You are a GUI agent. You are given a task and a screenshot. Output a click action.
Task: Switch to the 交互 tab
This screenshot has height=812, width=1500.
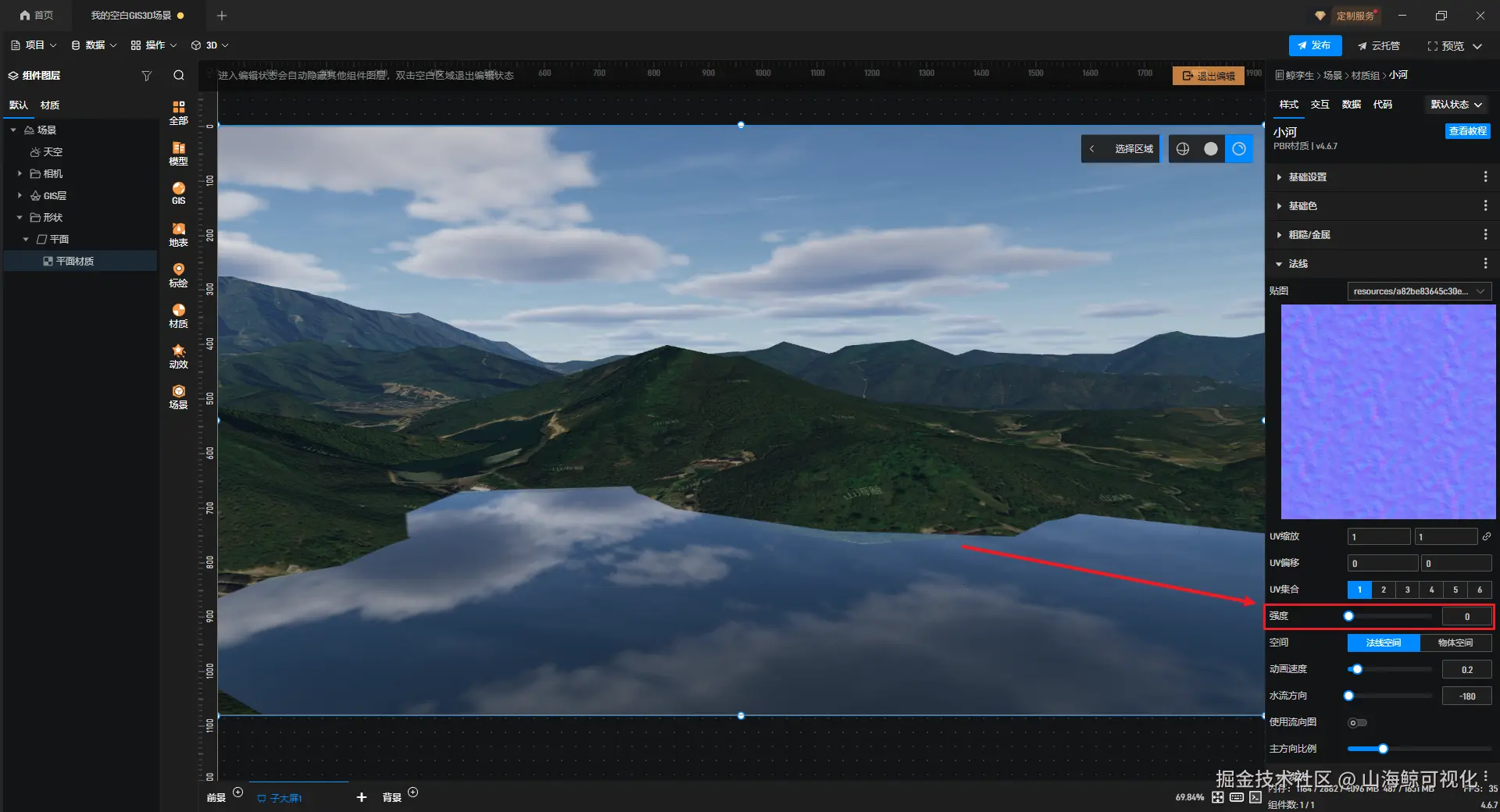tap(1320, 105)
